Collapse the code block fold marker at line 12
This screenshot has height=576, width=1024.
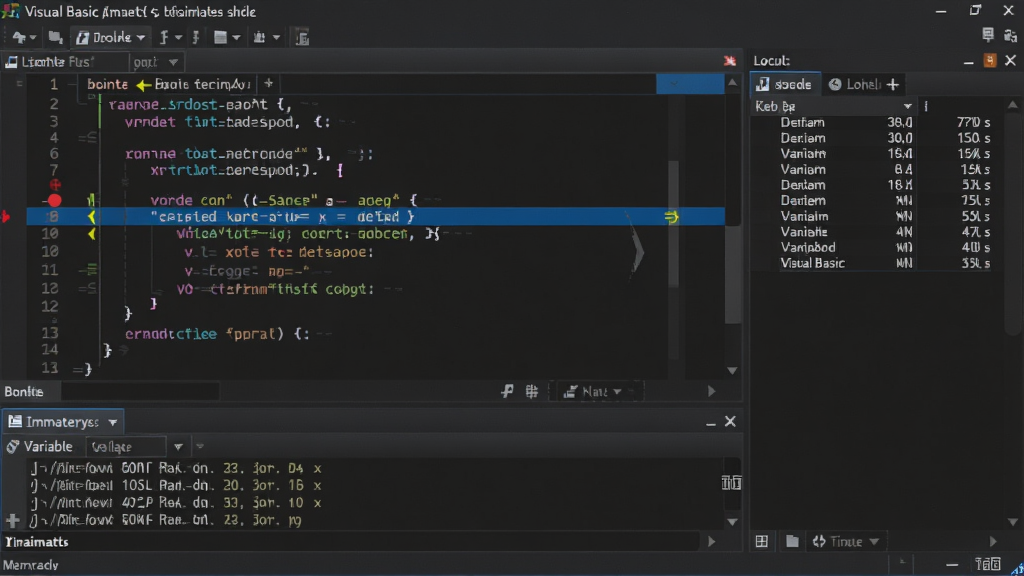pyautogui.click(x=88, y=288)
